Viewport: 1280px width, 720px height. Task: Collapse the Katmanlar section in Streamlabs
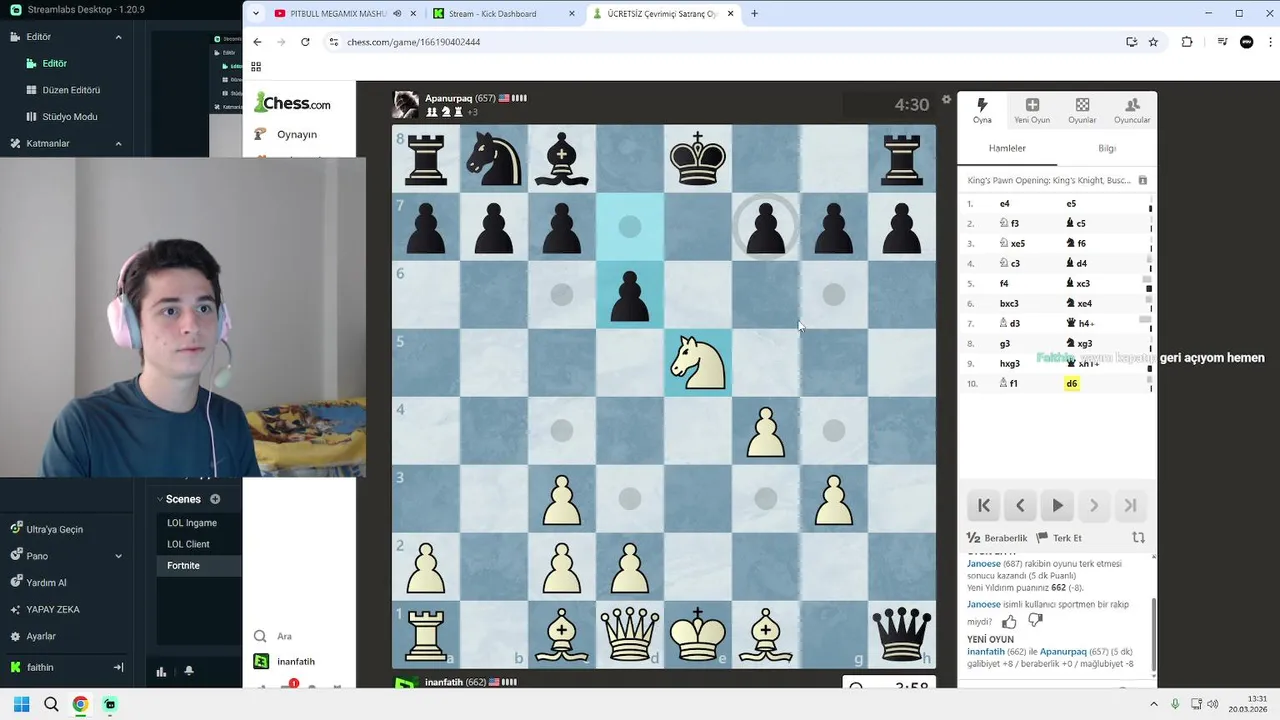118,144
